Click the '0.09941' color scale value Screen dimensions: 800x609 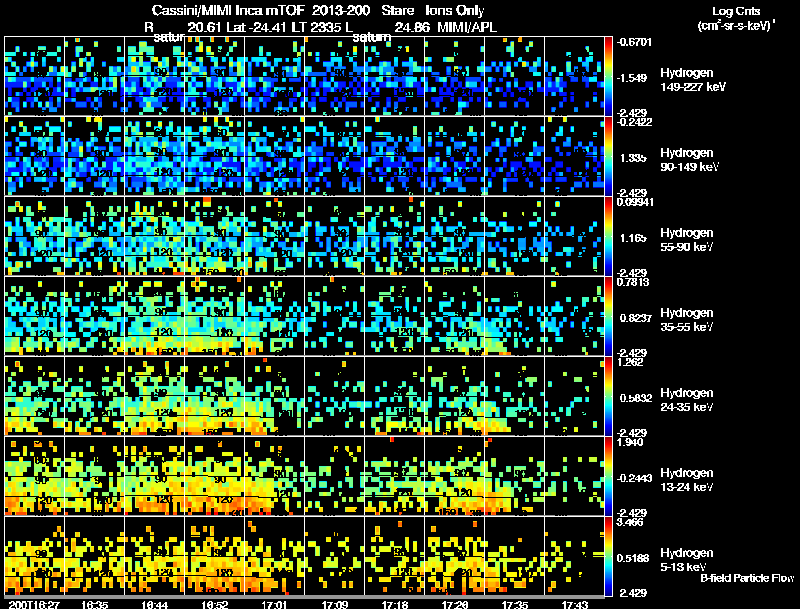click(x=634, y=202)
